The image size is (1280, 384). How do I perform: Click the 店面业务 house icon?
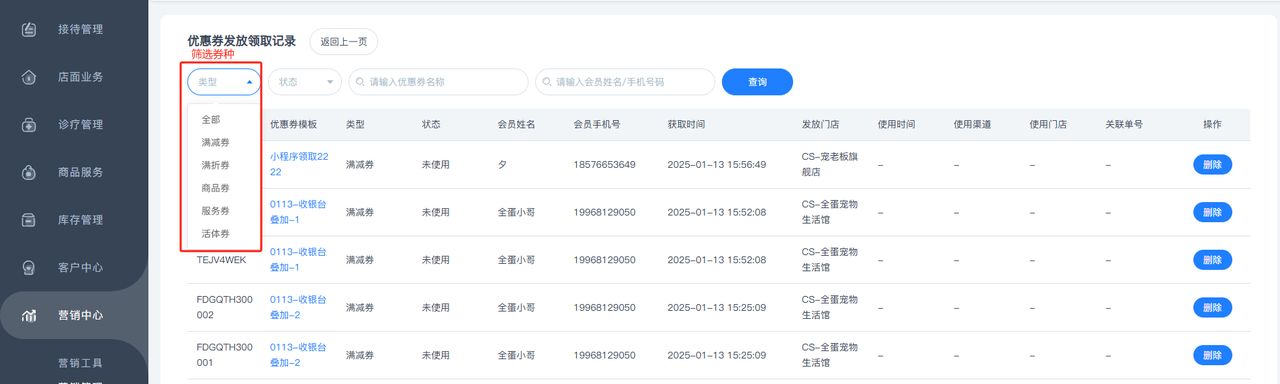coord(30,77)
